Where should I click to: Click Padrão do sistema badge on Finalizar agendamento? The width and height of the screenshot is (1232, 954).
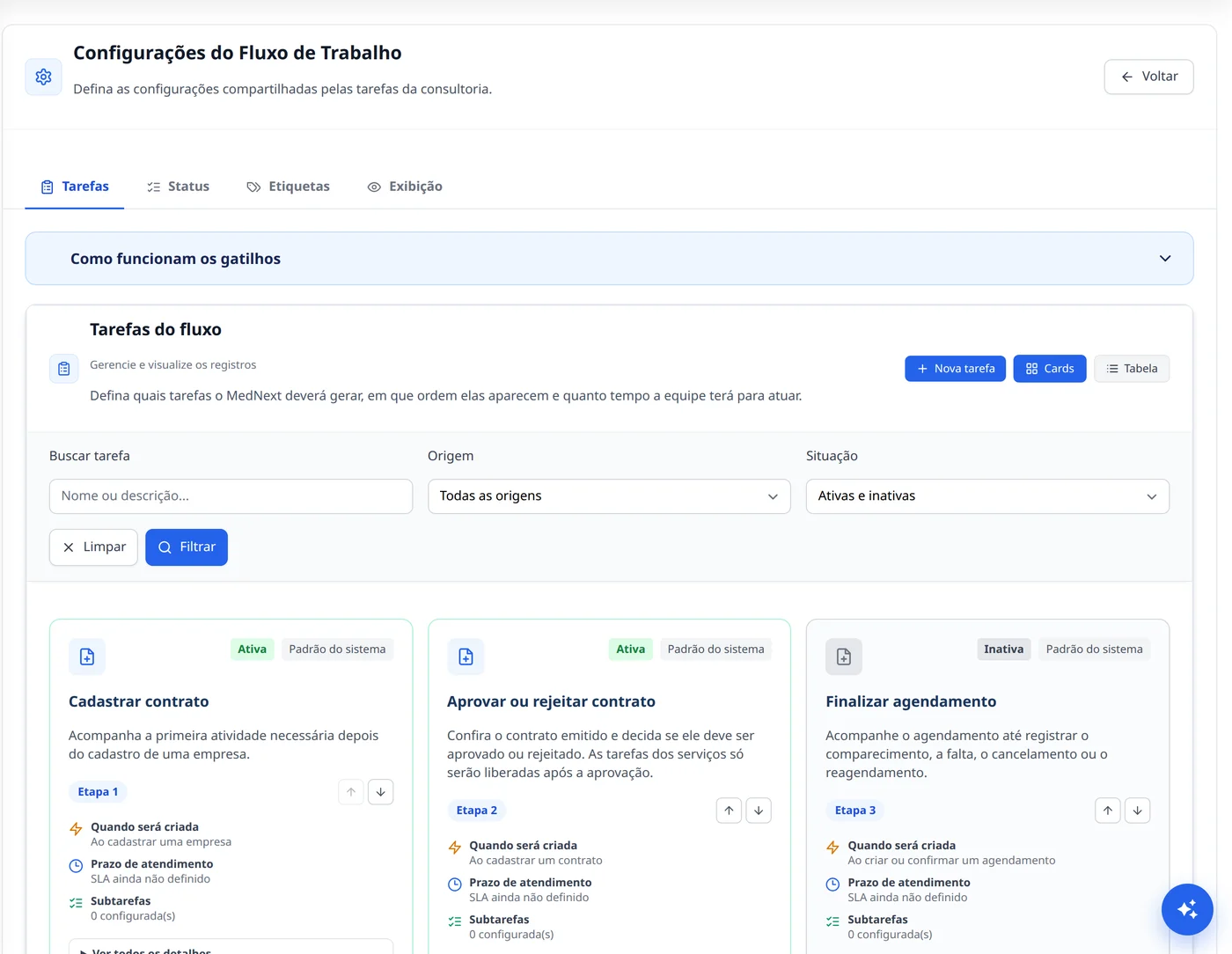pyautogui.click(x=1094, y=649)
